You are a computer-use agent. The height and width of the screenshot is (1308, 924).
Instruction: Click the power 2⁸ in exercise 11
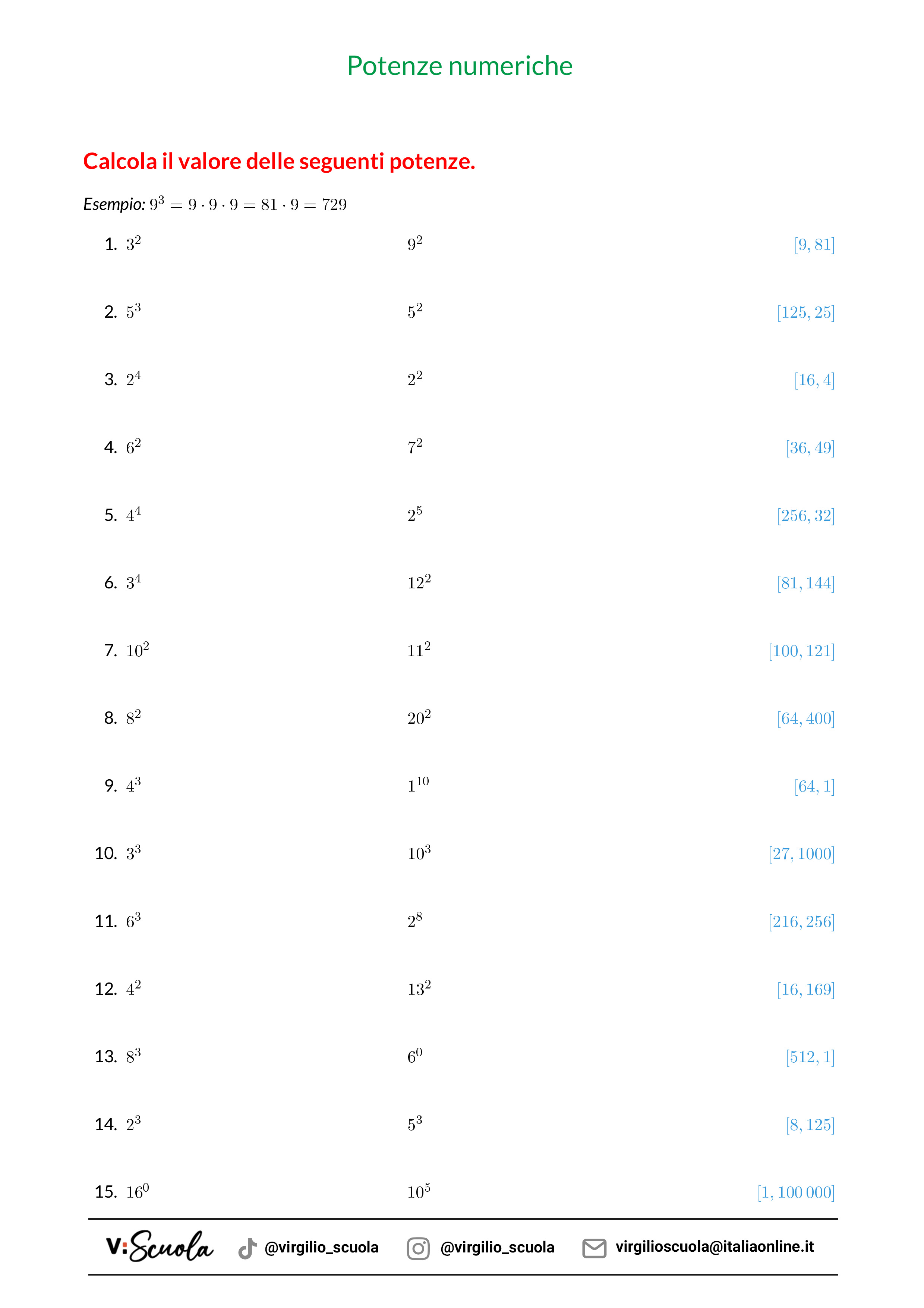(414, 921)
